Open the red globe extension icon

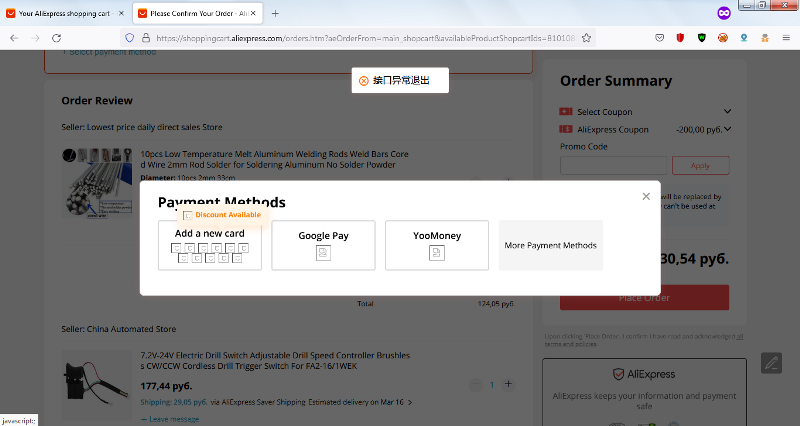tap(723, 38)
